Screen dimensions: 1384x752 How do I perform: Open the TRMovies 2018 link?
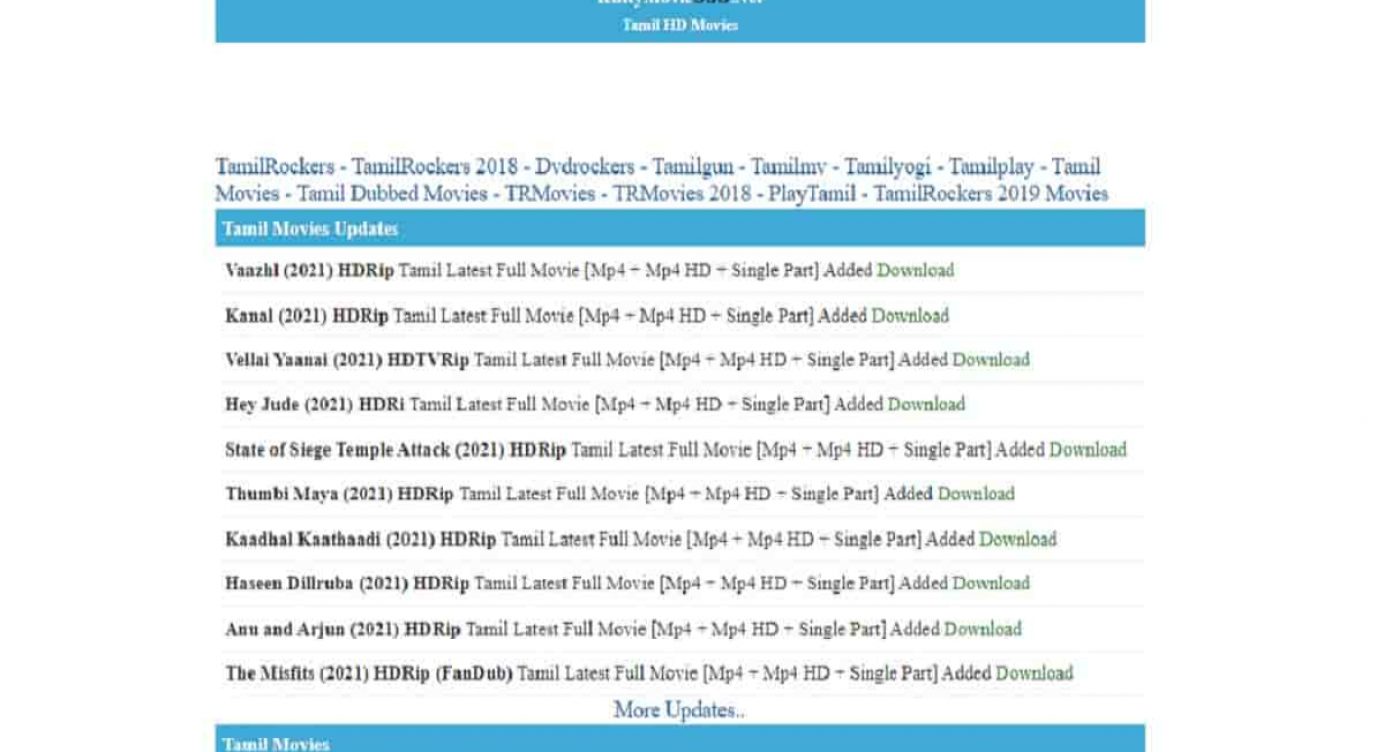[x=681, y=194]
